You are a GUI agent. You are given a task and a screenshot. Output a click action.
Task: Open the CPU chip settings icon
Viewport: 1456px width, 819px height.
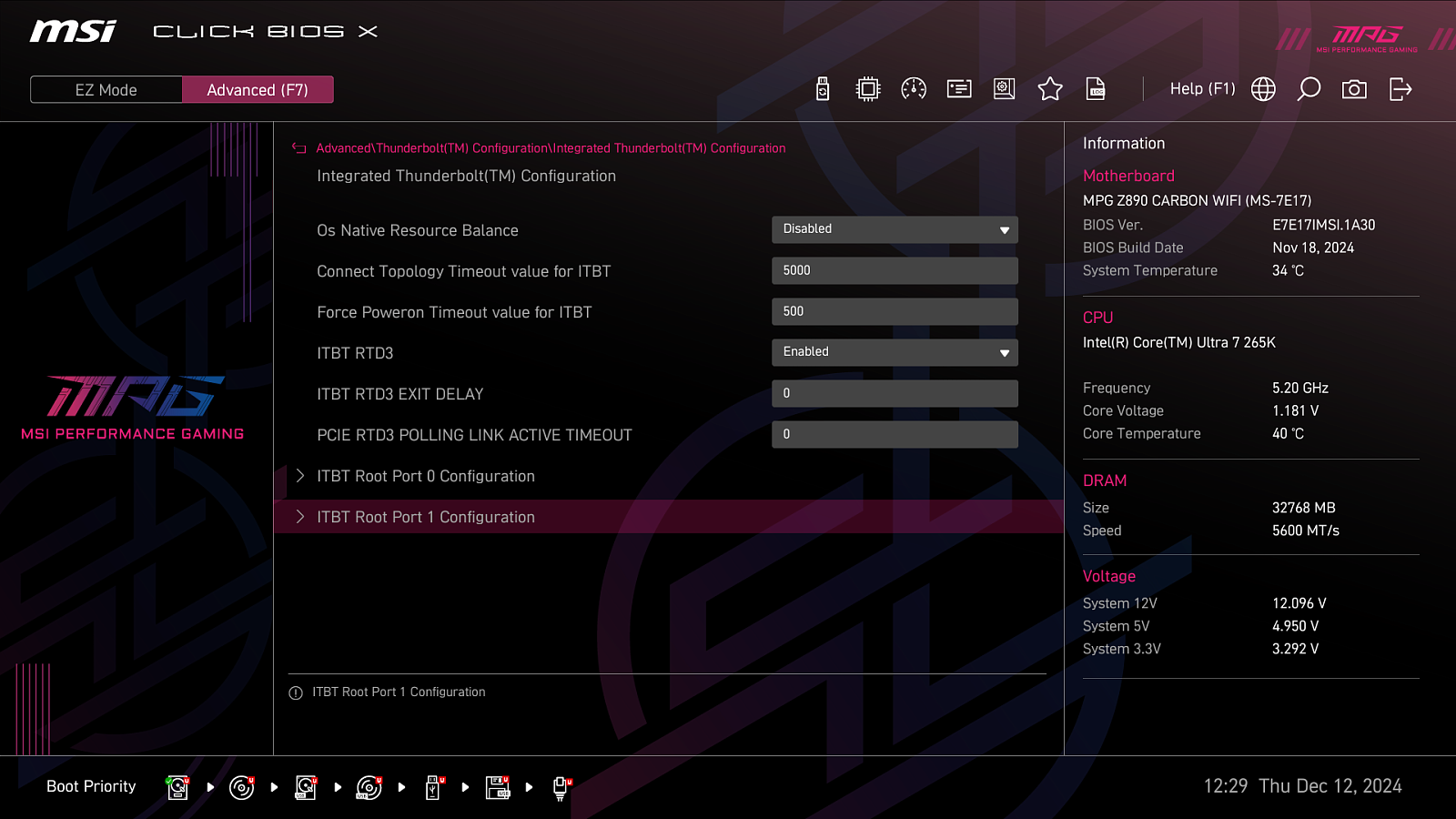(x=868, y=89)
